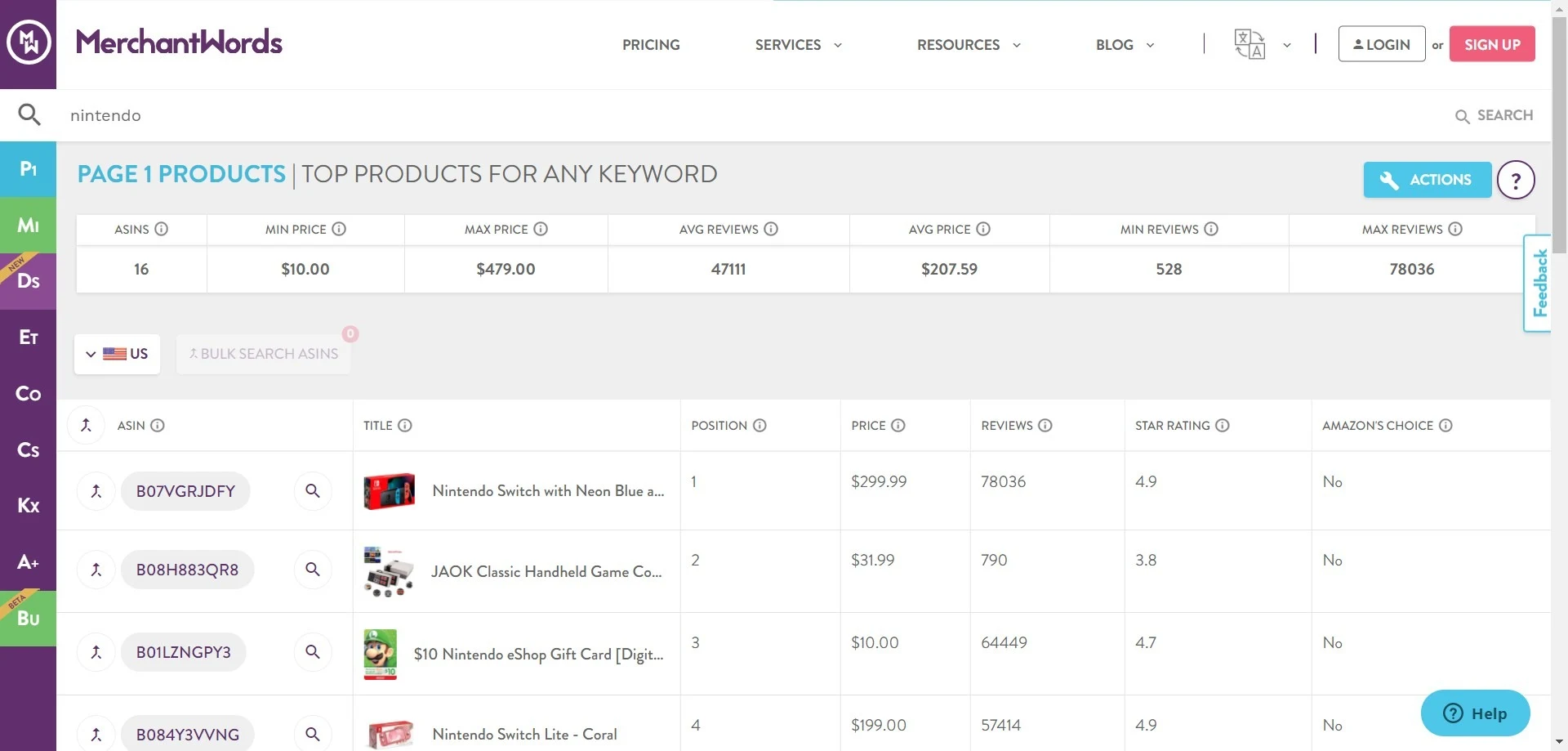Click the Nintendo Switch Neon product thumbnail

[x=390, y=491]
